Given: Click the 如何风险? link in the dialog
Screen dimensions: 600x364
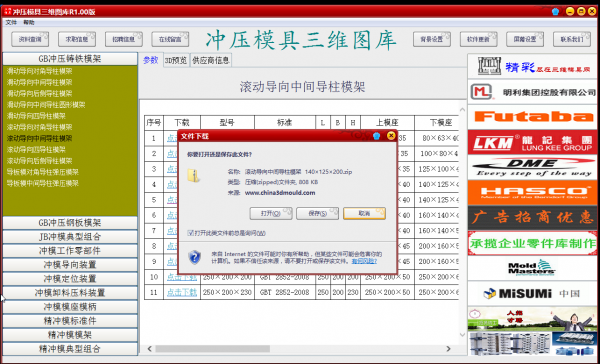Looking at the screenshot, I should point(364,261).
